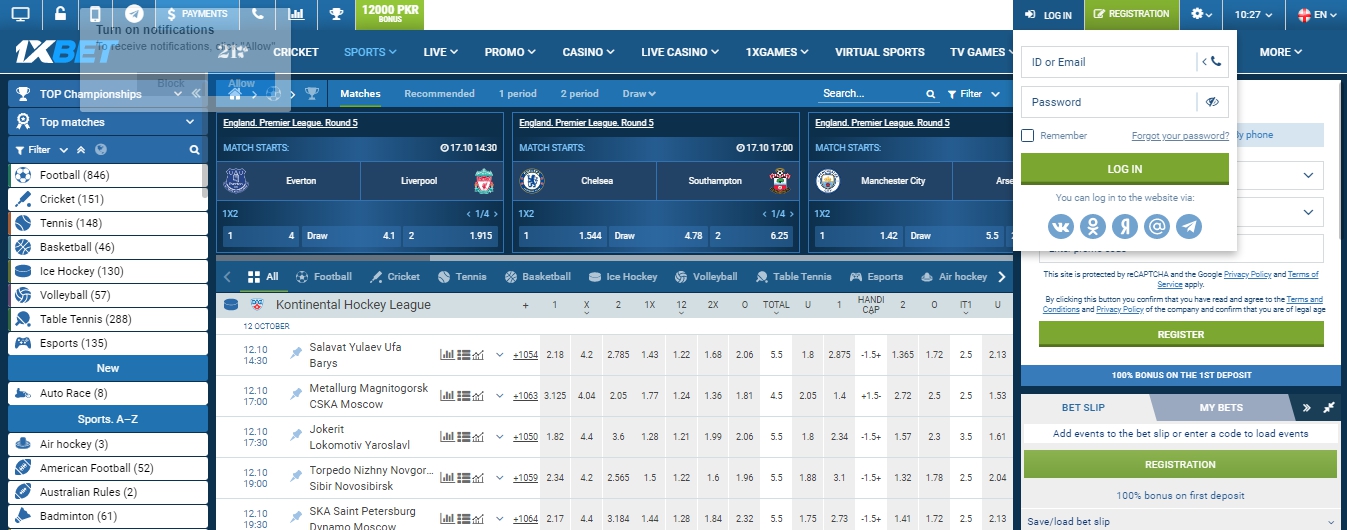Select Tennis (148) in sidebar
This screenshot has height=530, width=1347.
pyautogui.click(x=108, y=223)
